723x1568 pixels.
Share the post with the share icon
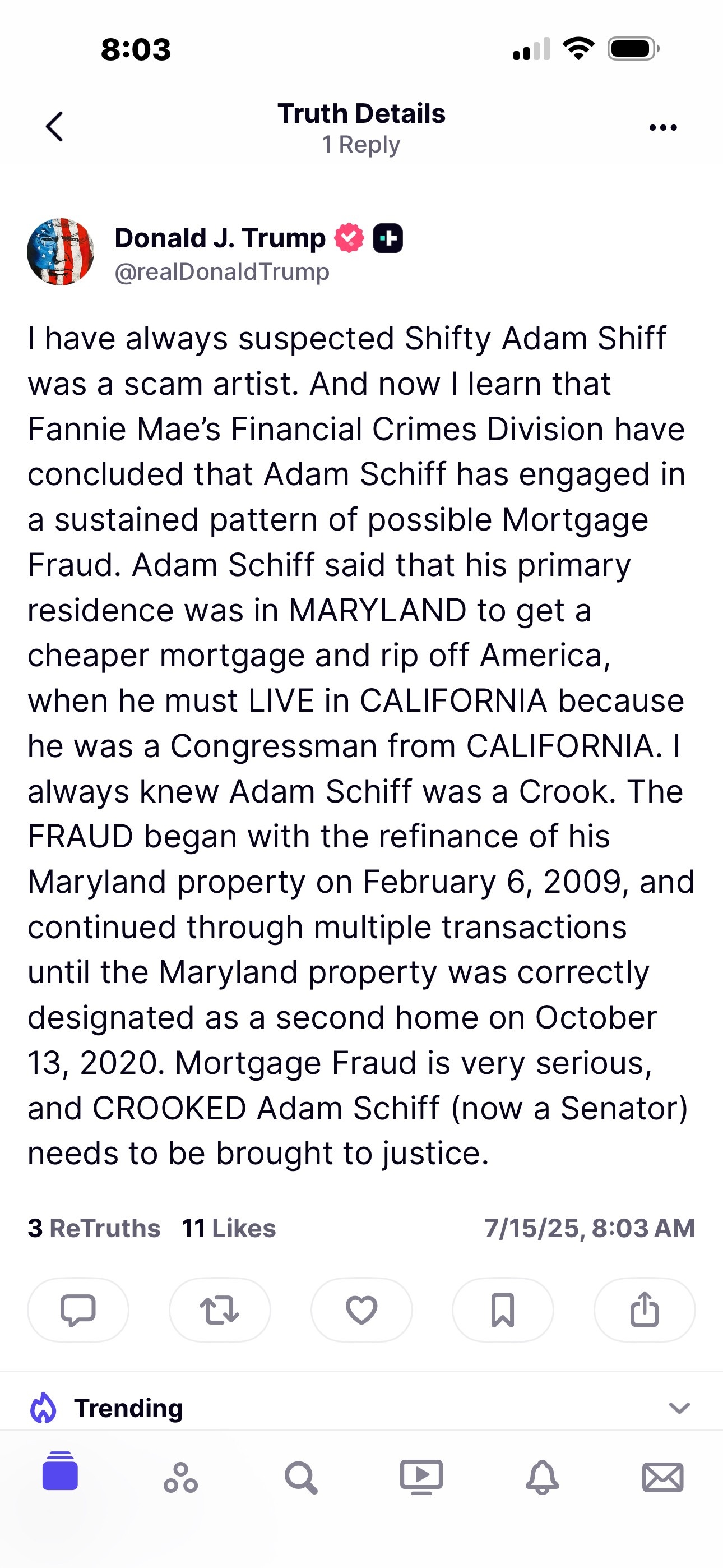point(645,1309)
